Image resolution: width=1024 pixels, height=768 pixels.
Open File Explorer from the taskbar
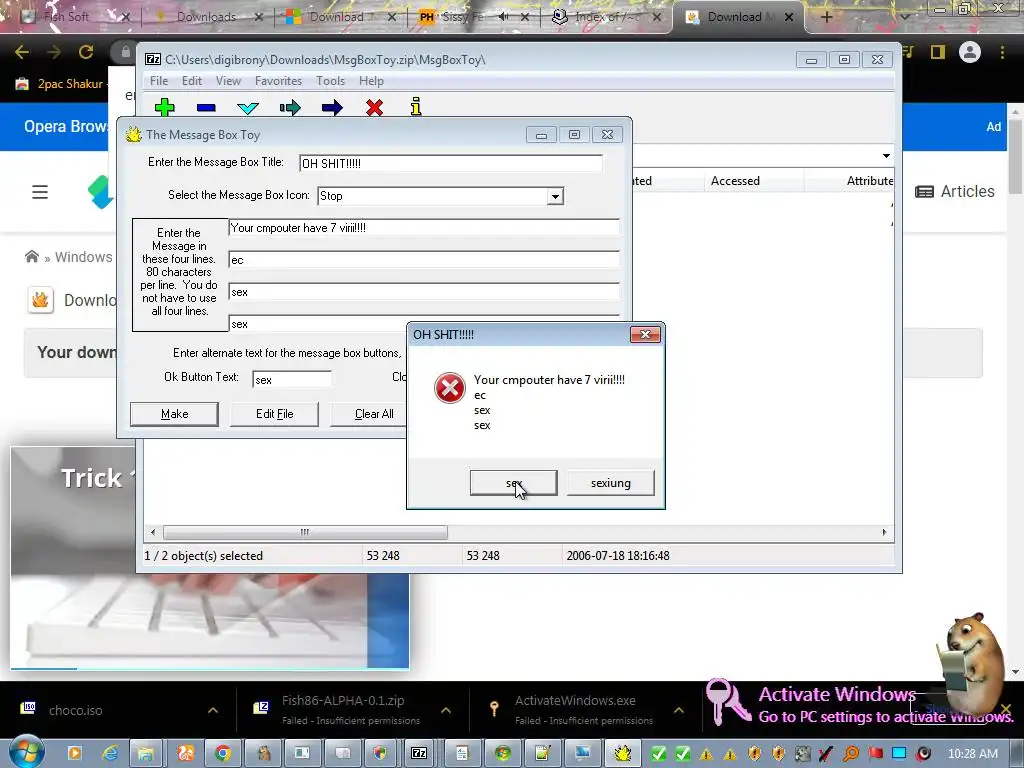146,754
